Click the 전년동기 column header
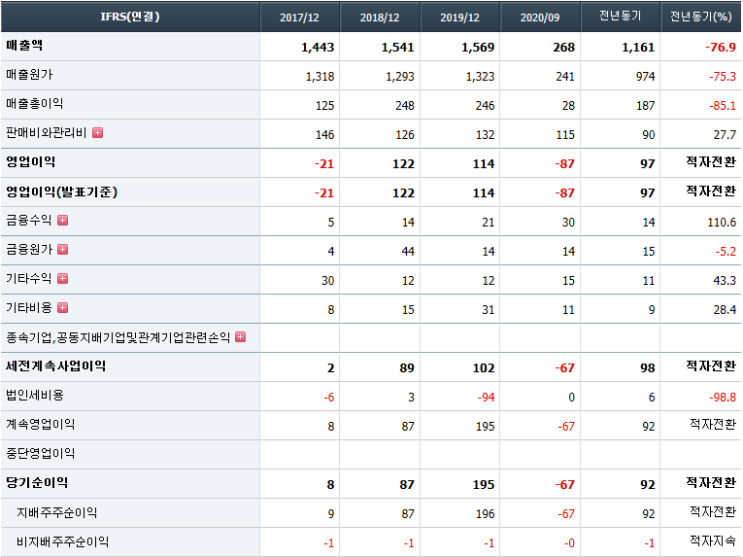743x557 pixels. [620, 17]
